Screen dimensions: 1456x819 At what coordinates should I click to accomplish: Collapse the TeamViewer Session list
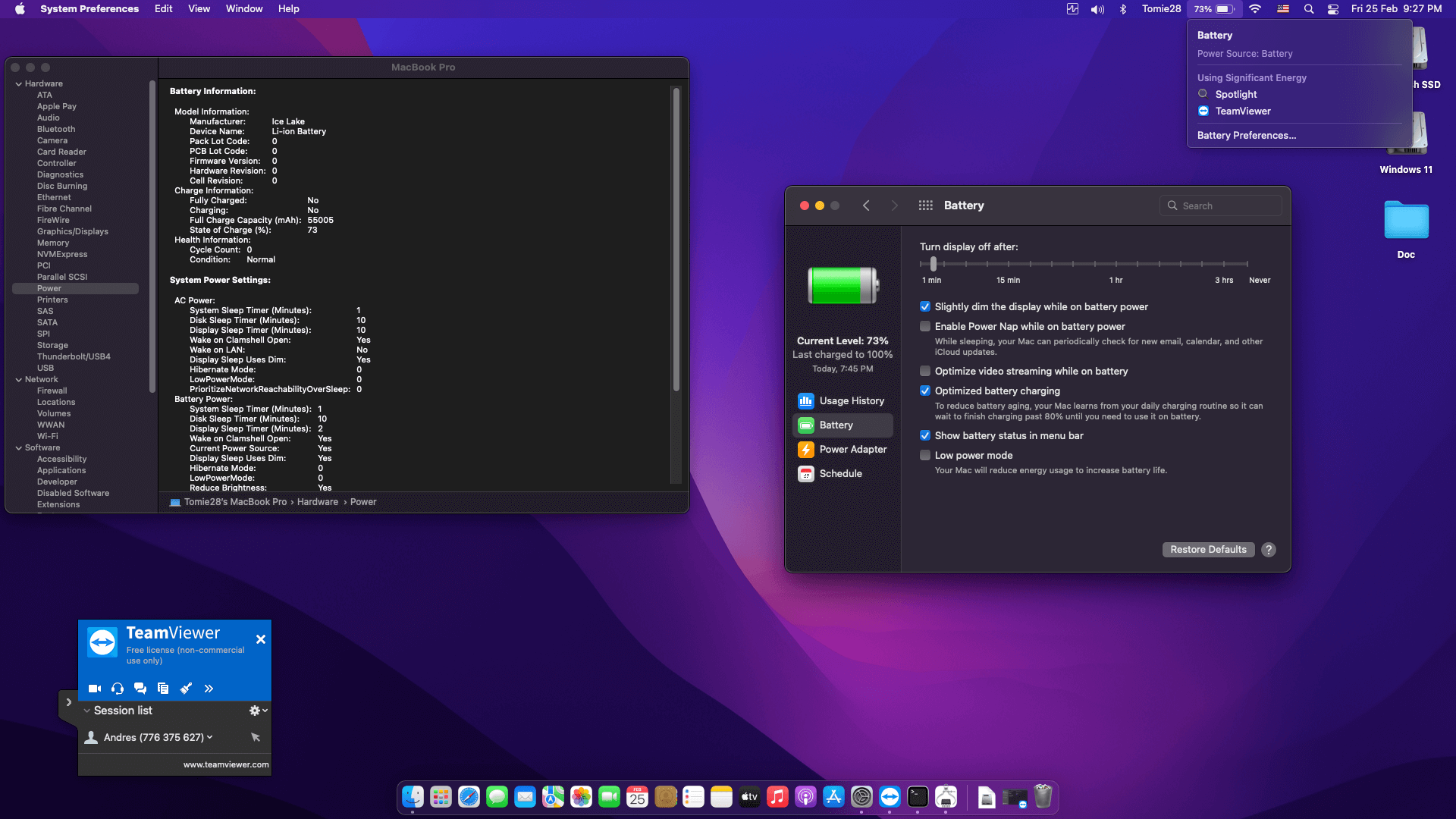87,711
